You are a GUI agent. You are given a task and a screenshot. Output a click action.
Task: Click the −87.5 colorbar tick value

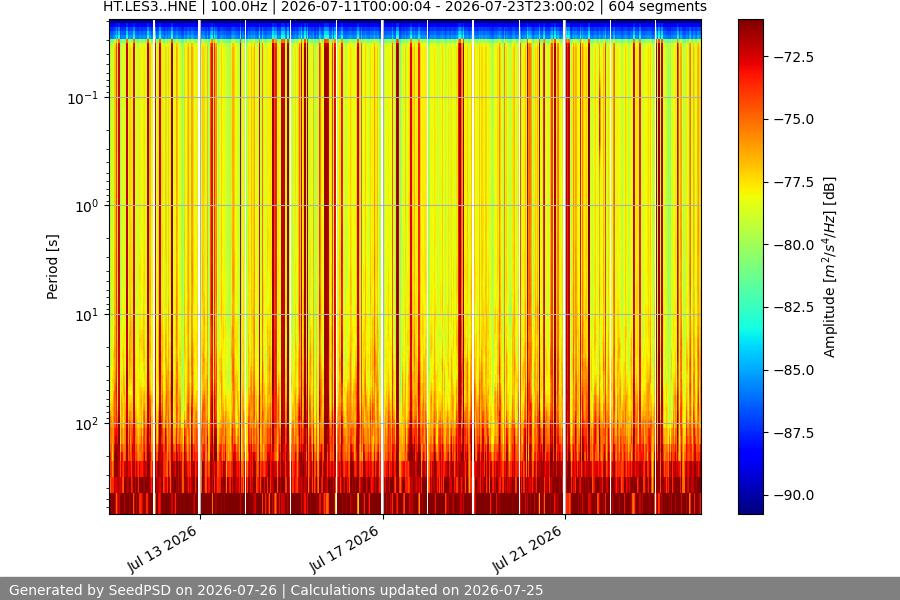click(793, 432)
